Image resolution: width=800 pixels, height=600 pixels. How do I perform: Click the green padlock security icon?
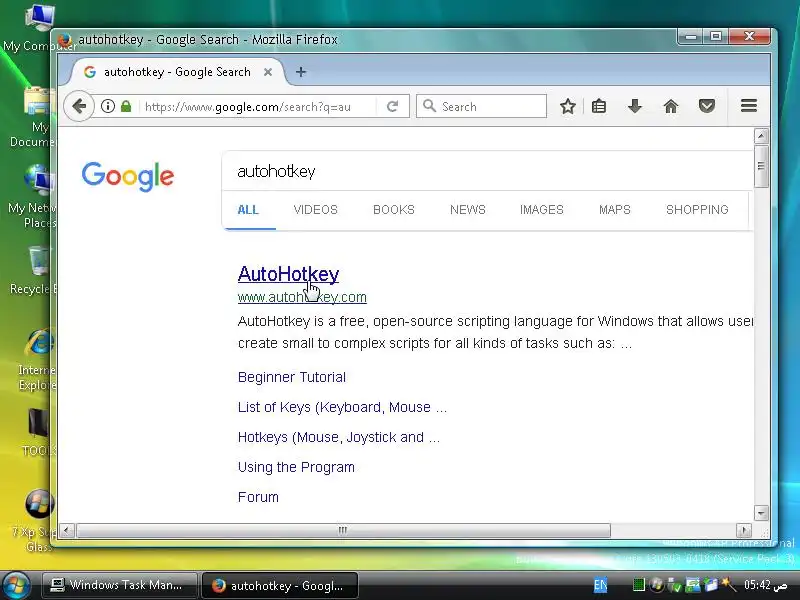(126, 106)
